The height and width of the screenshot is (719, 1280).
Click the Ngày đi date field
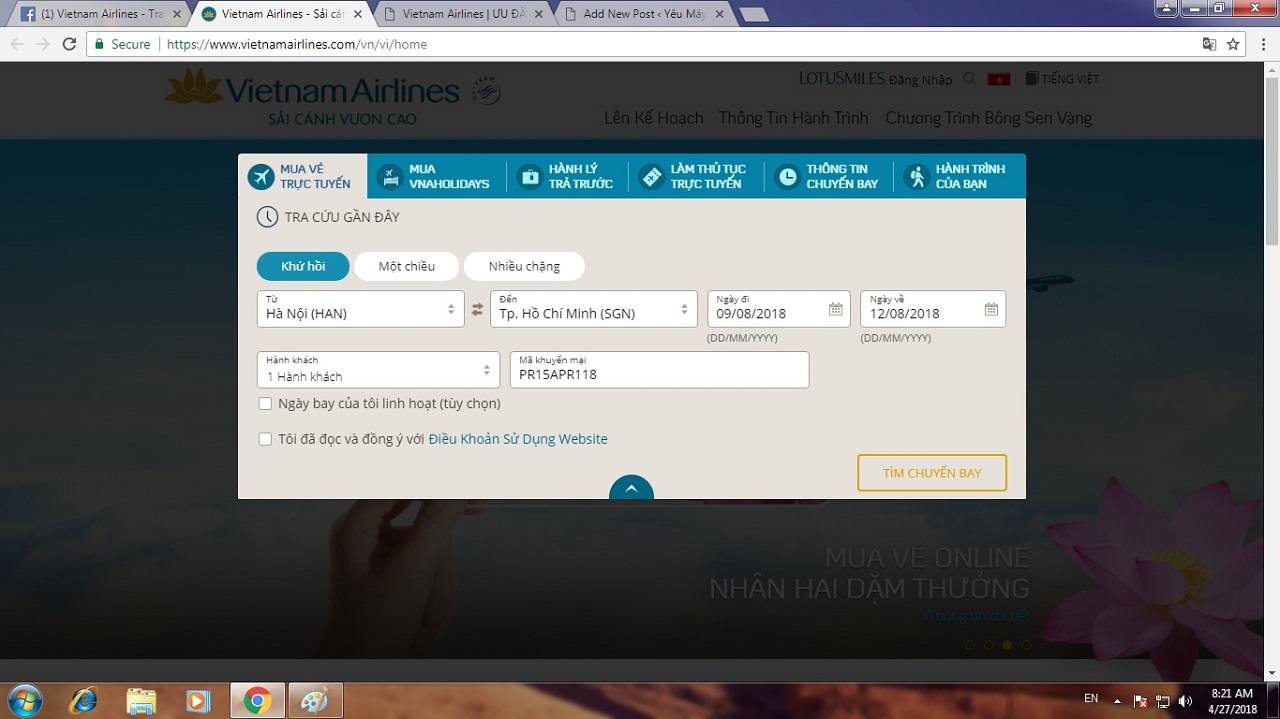click(x=779, y=309)
